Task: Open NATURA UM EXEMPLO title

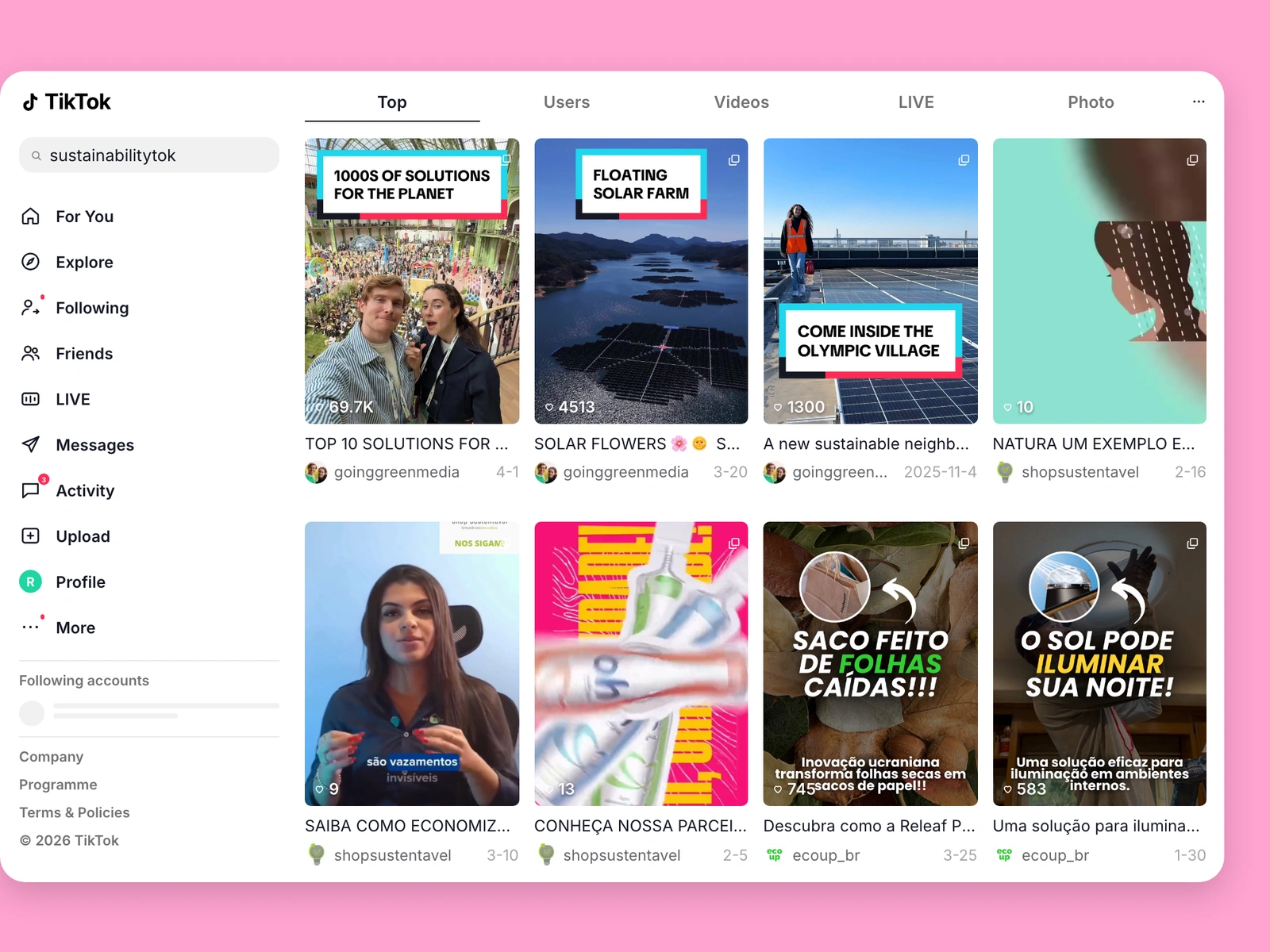Action: (x=1094, y=443)
